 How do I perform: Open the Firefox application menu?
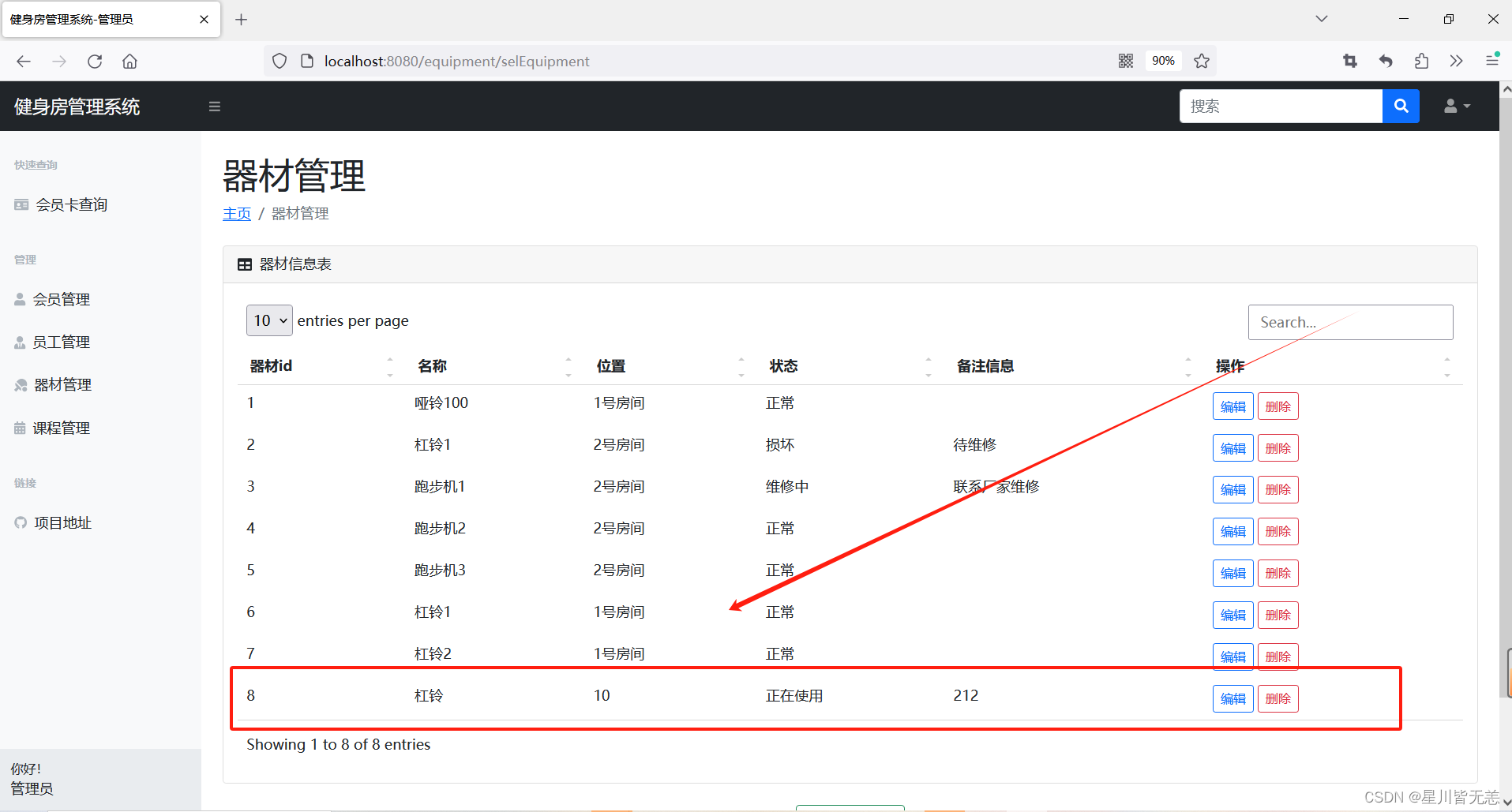click(1492, 60)
